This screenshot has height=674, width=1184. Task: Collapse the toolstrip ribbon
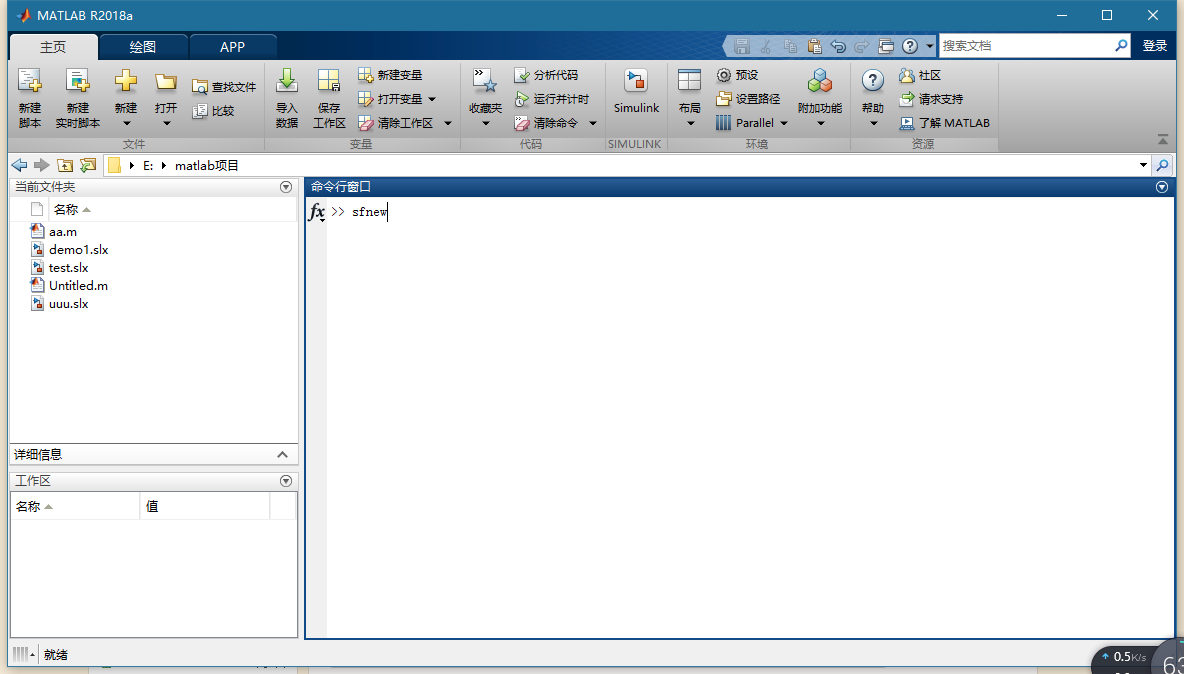(x=1163, y=140)
